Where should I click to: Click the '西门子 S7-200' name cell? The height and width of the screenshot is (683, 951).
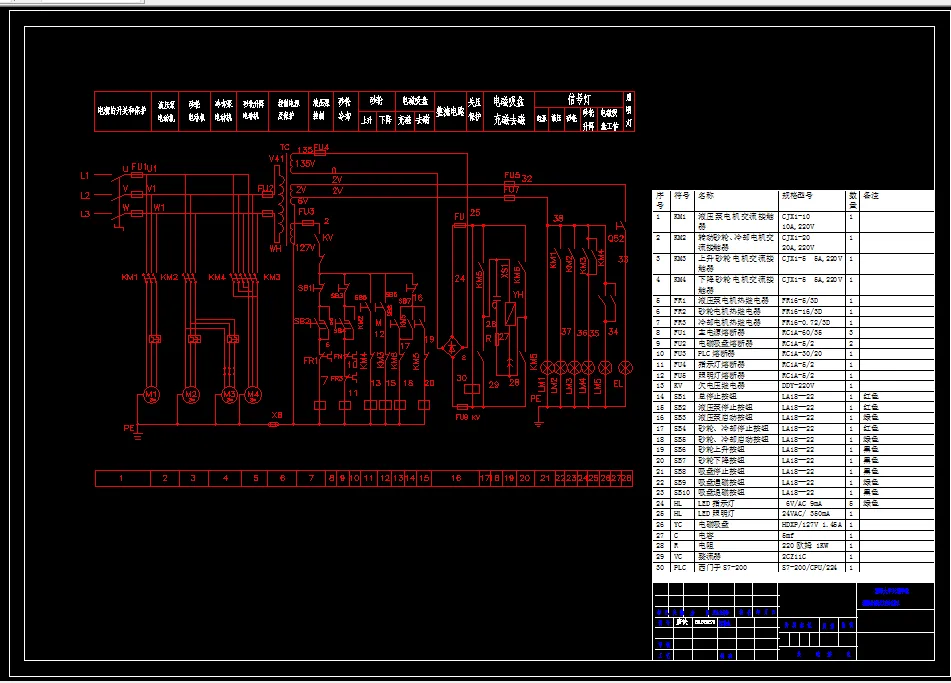coord(736,568)
